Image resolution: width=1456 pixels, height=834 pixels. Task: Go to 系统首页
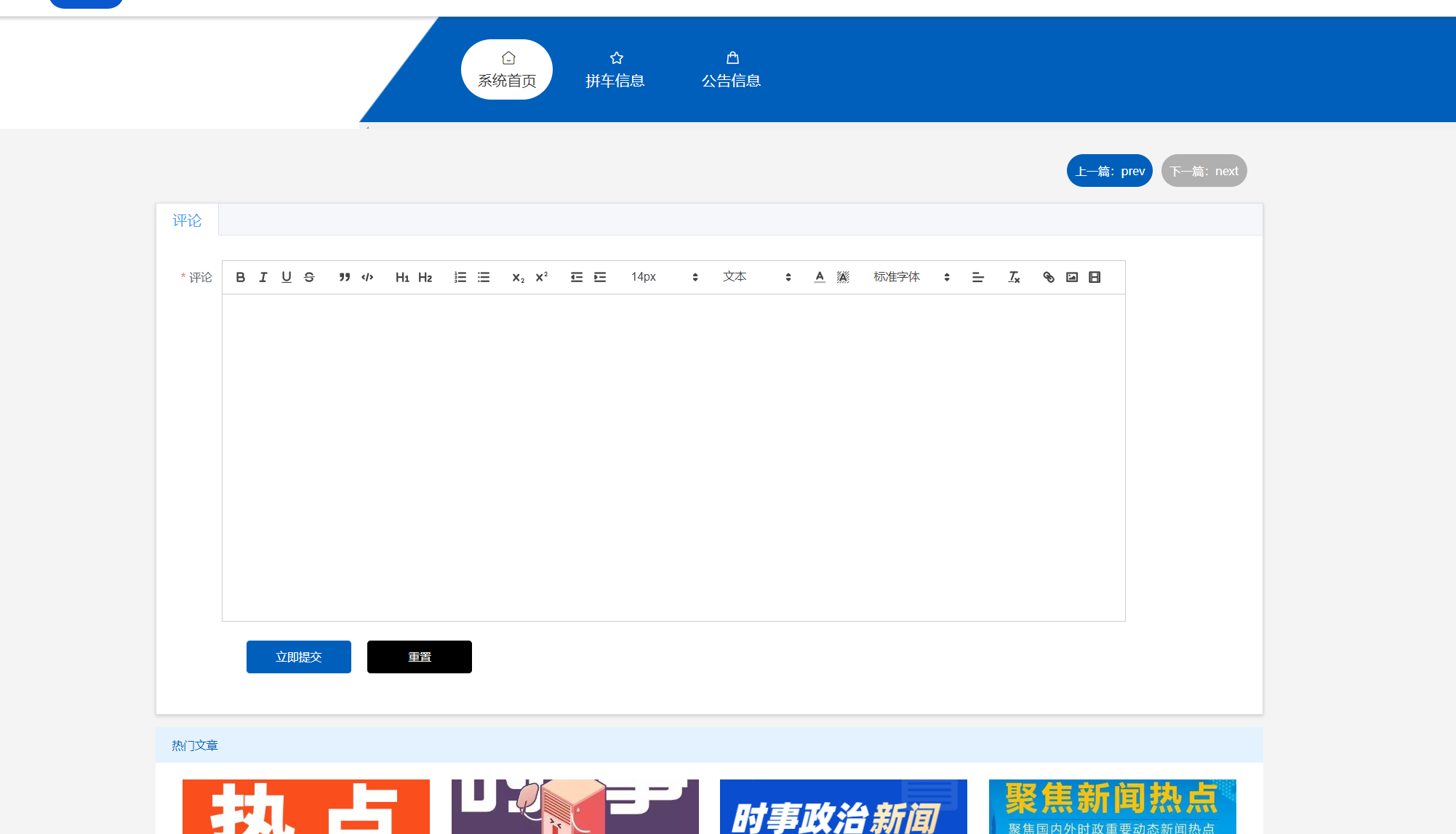tap(506, 69)
